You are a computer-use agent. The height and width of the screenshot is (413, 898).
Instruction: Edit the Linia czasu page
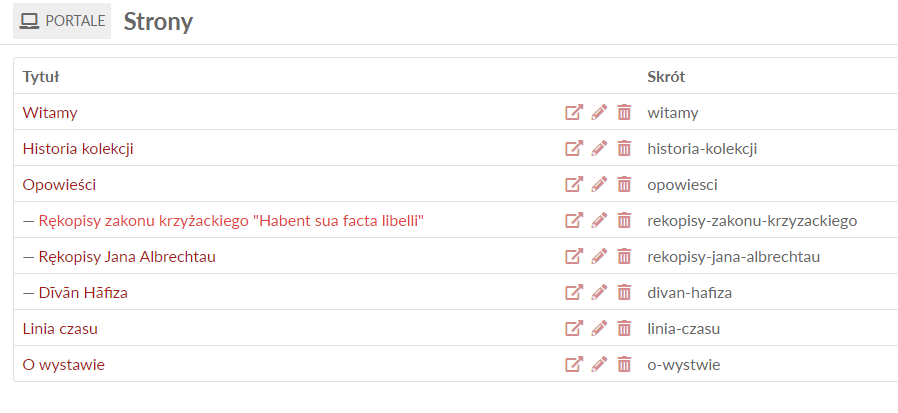click(x=599, y=329)
